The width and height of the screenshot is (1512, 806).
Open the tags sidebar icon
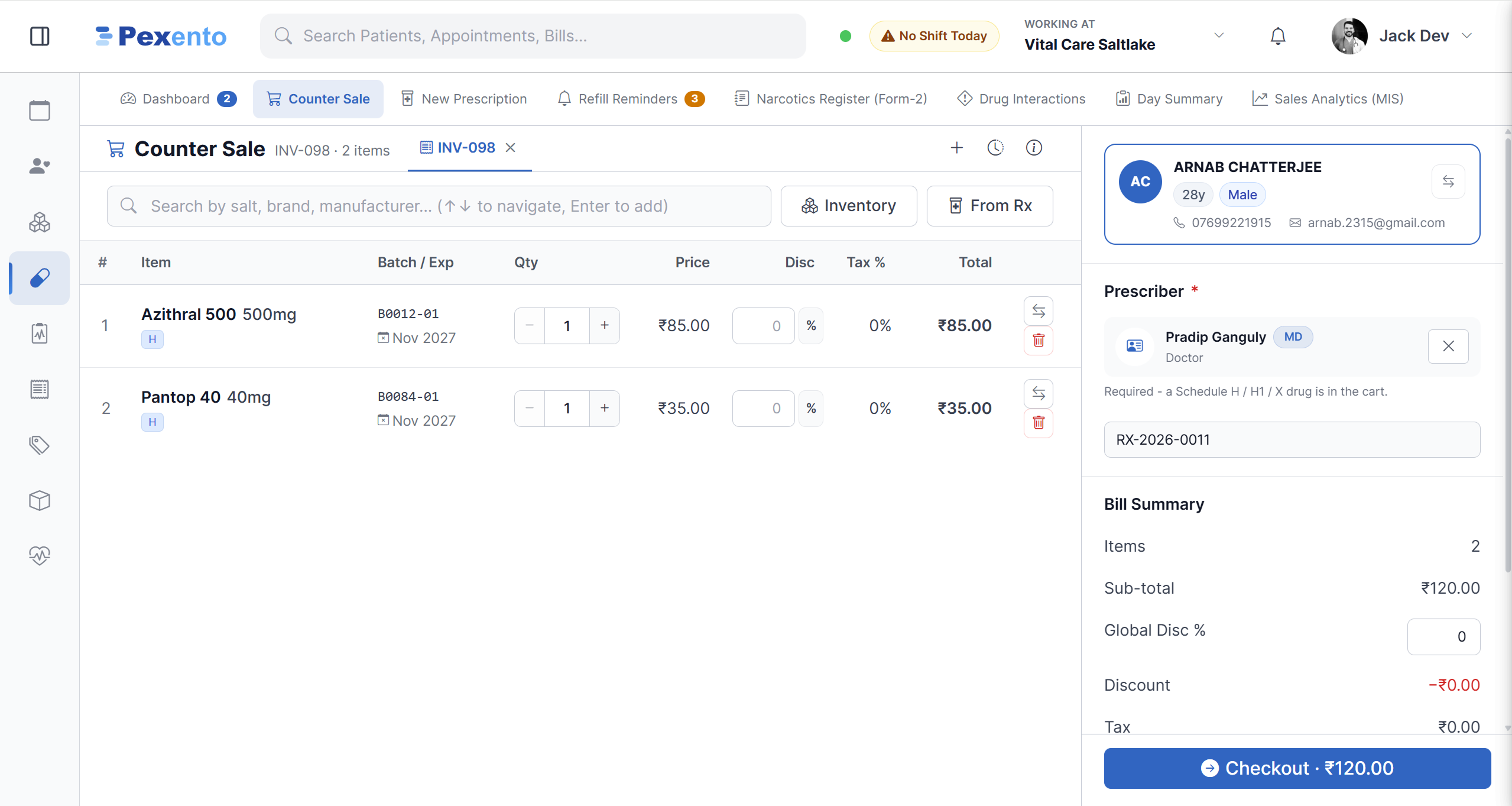point(40,445)
